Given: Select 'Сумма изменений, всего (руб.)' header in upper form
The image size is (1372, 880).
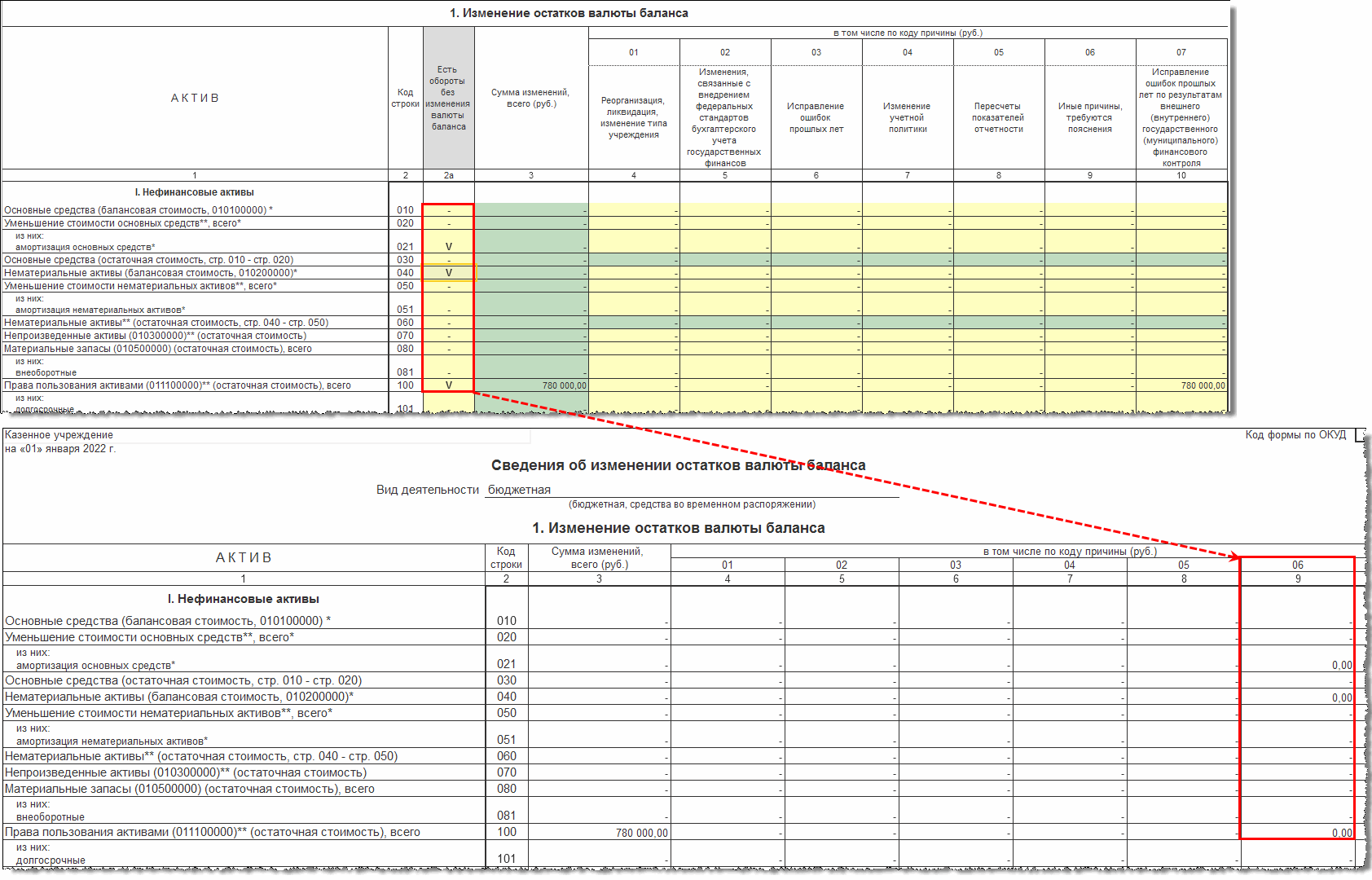Looking at the screenshot, I should tap(530, 98).
